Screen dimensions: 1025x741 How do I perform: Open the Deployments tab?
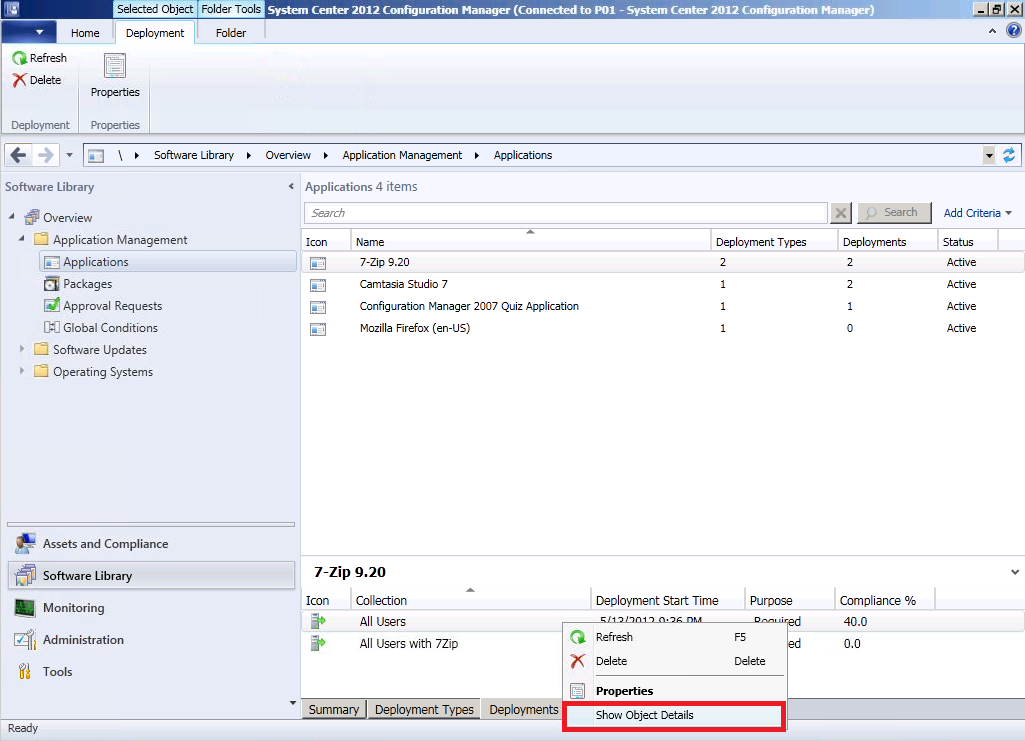524,710
